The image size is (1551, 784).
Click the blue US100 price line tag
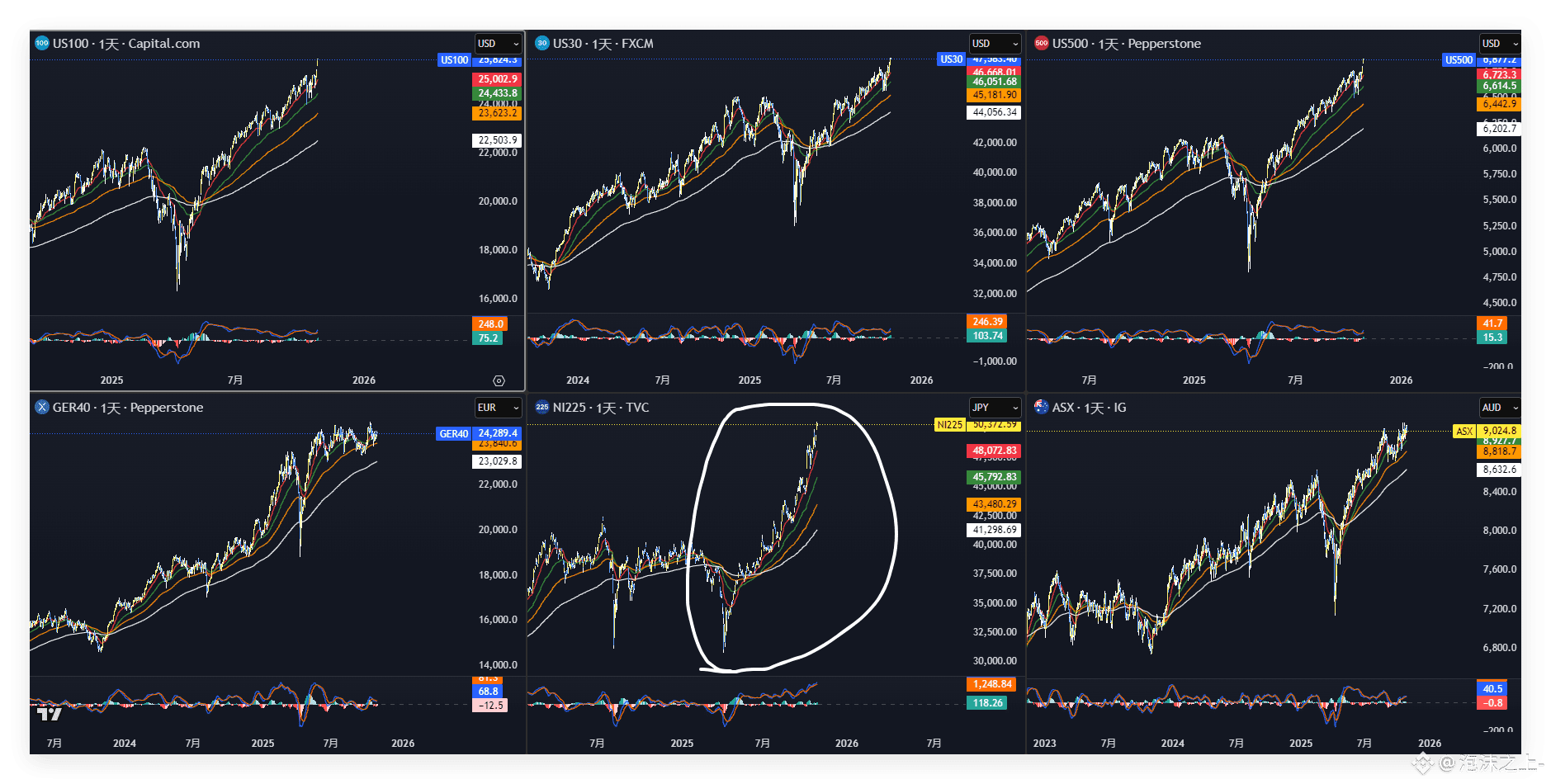[454, 60]
